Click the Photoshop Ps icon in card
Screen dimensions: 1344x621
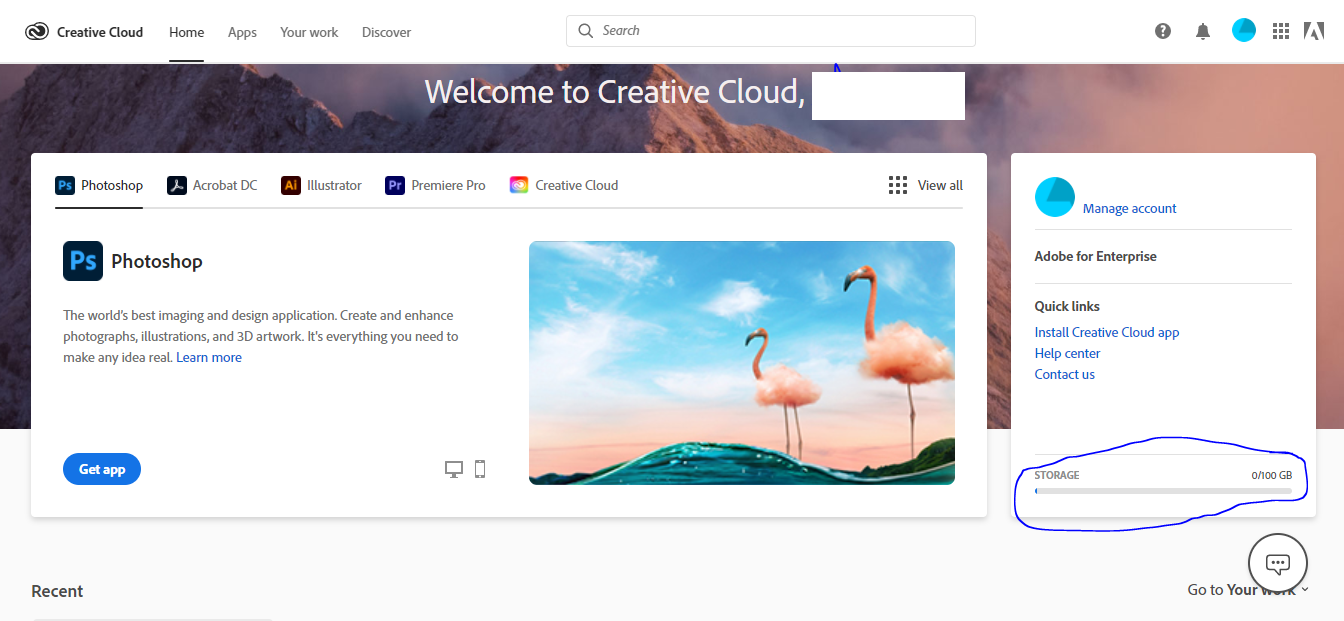point(83,261)
